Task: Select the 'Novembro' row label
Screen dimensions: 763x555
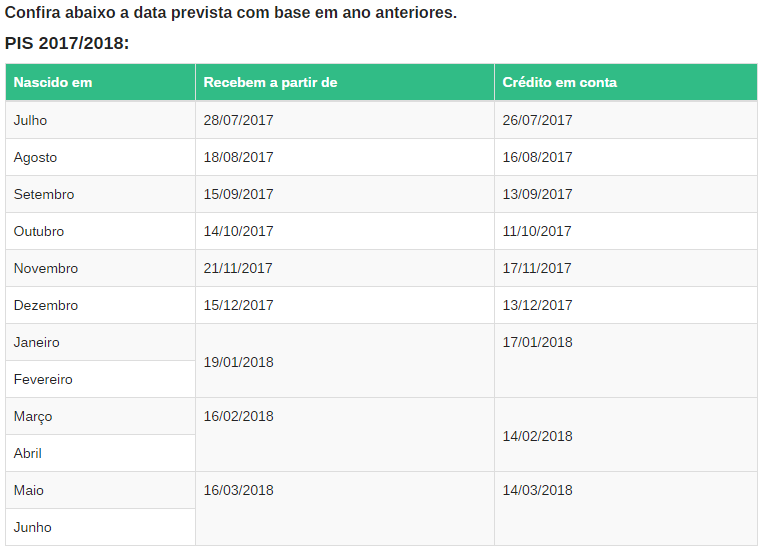Action: (x=46, y=268)
